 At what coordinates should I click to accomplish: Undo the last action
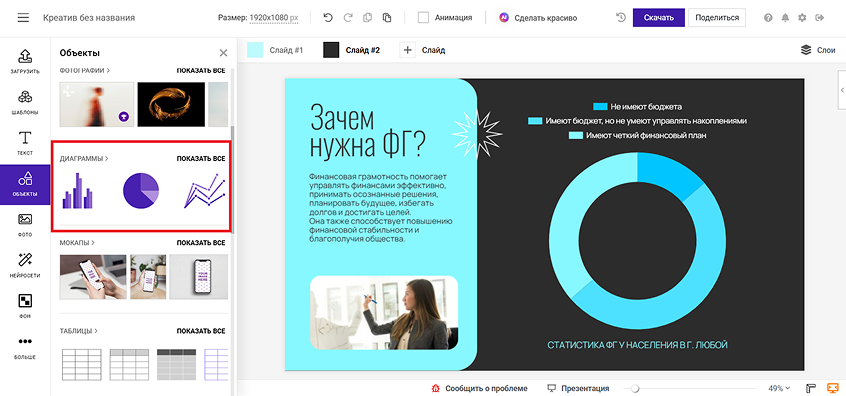(x=328, y=18)
